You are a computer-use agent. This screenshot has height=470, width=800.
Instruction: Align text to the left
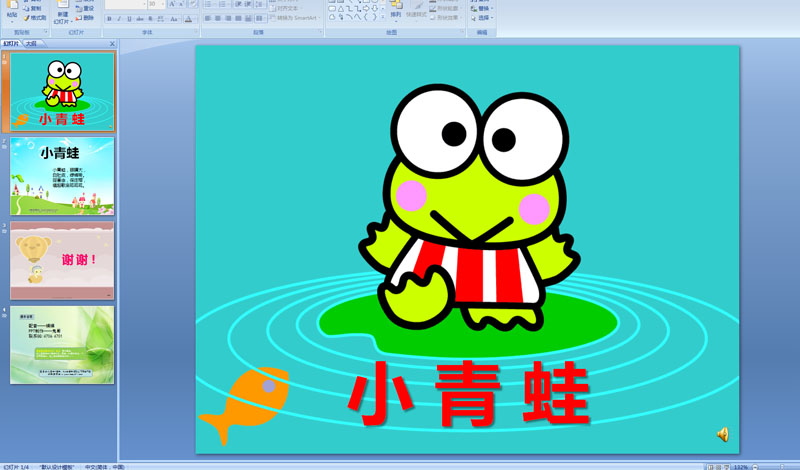click(x=208, y=18)
